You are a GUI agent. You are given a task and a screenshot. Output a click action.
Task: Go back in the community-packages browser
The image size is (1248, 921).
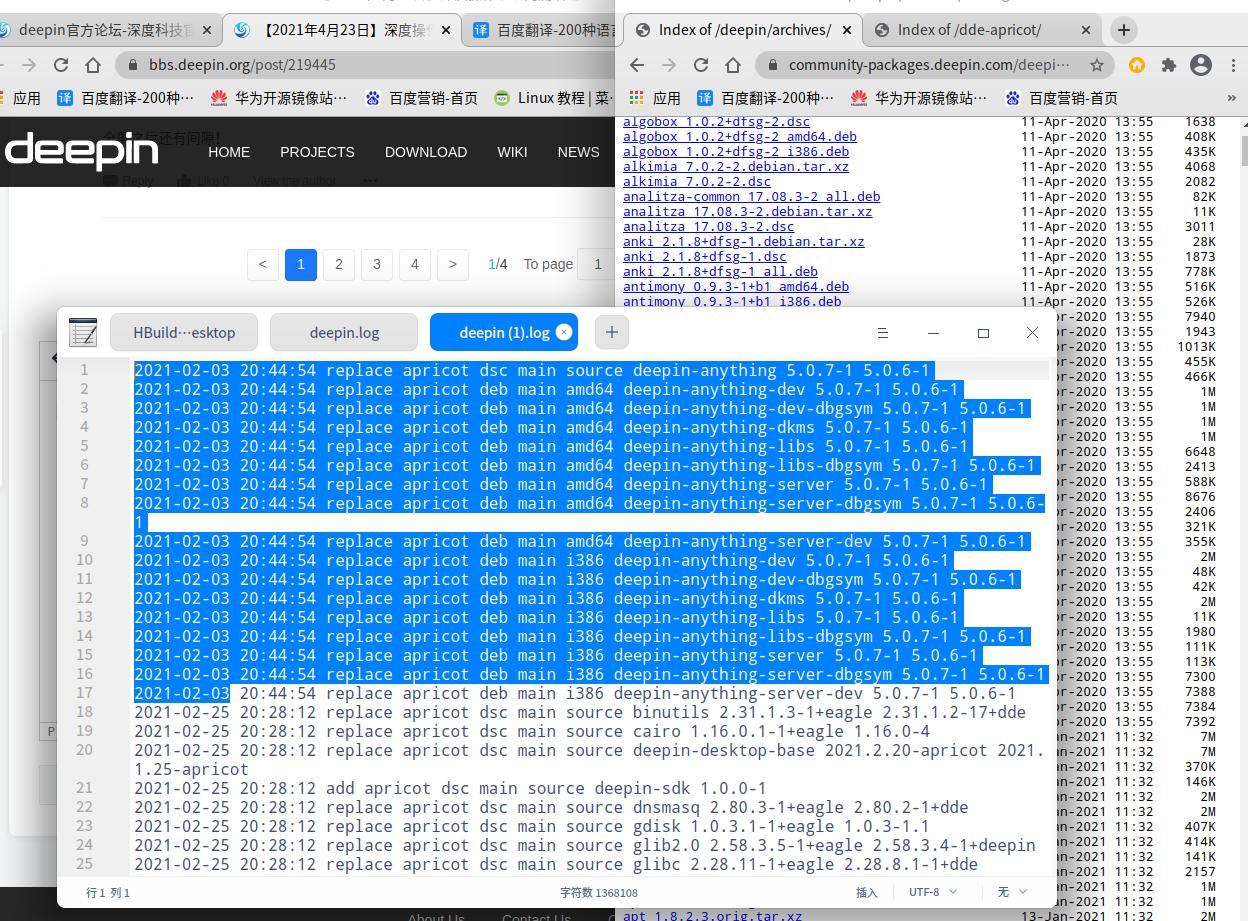pyautogui.click(x=637, y=65)
